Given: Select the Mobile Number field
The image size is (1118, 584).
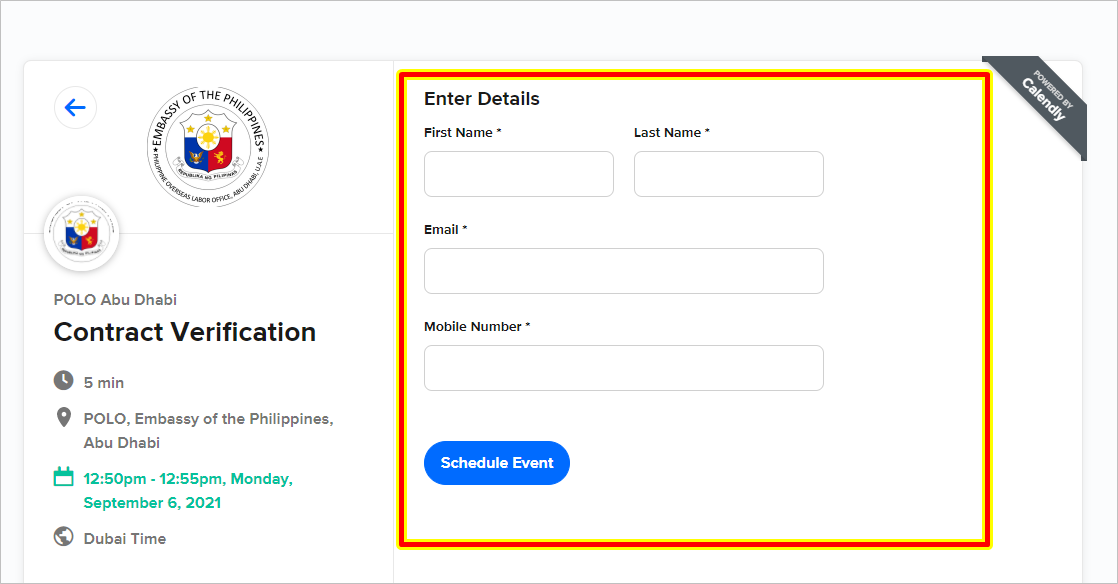Looking at the screenshot, I should 624,368.
